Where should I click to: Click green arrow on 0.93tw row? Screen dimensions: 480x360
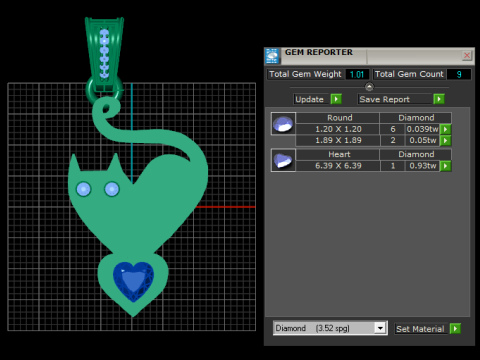coord(446,166)
